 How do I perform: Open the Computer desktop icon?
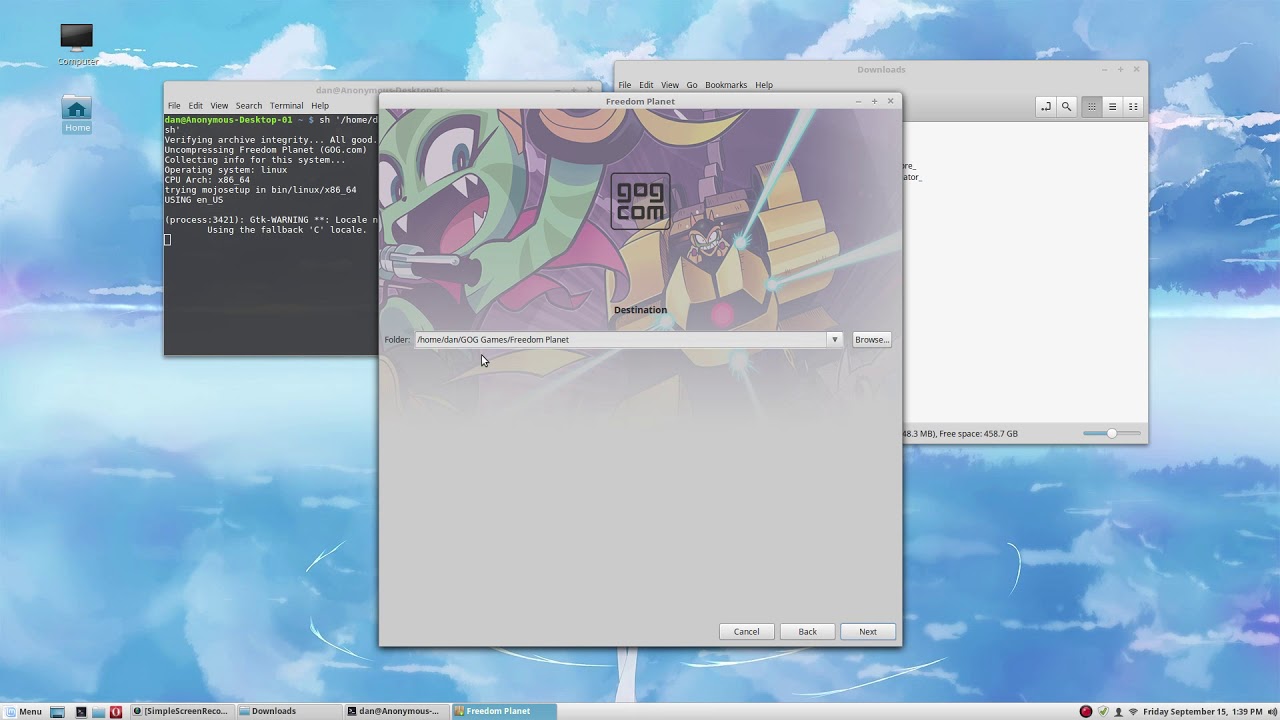(x=77, y=43)
